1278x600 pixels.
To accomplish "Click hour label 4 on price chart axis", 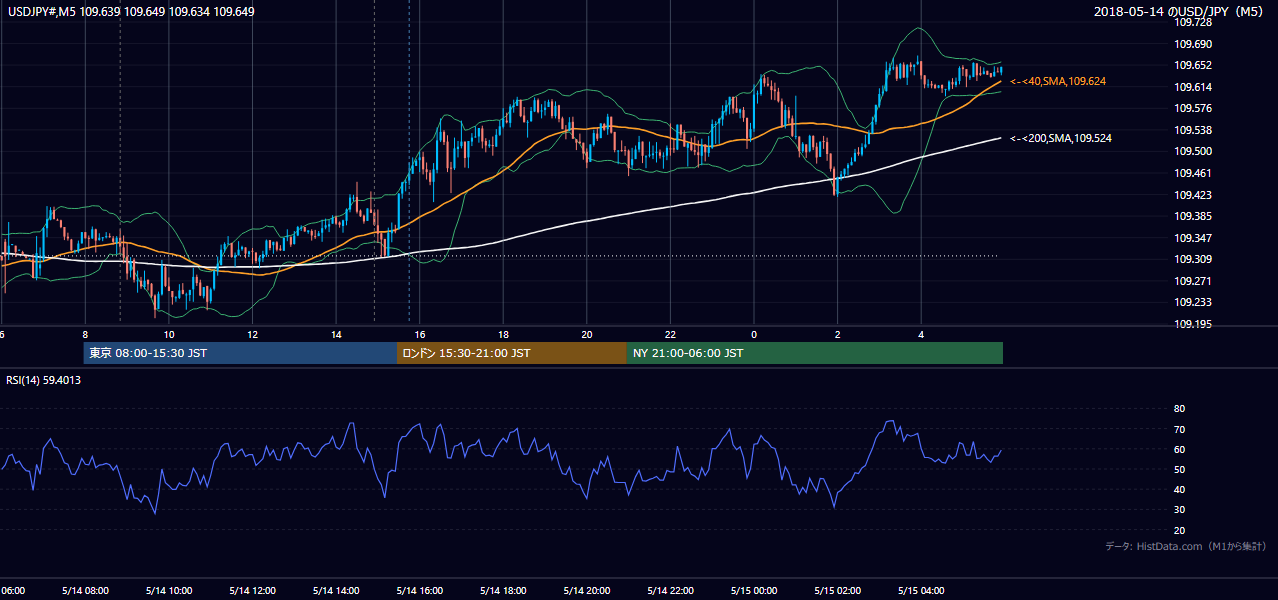I will (x=921, y=334).
